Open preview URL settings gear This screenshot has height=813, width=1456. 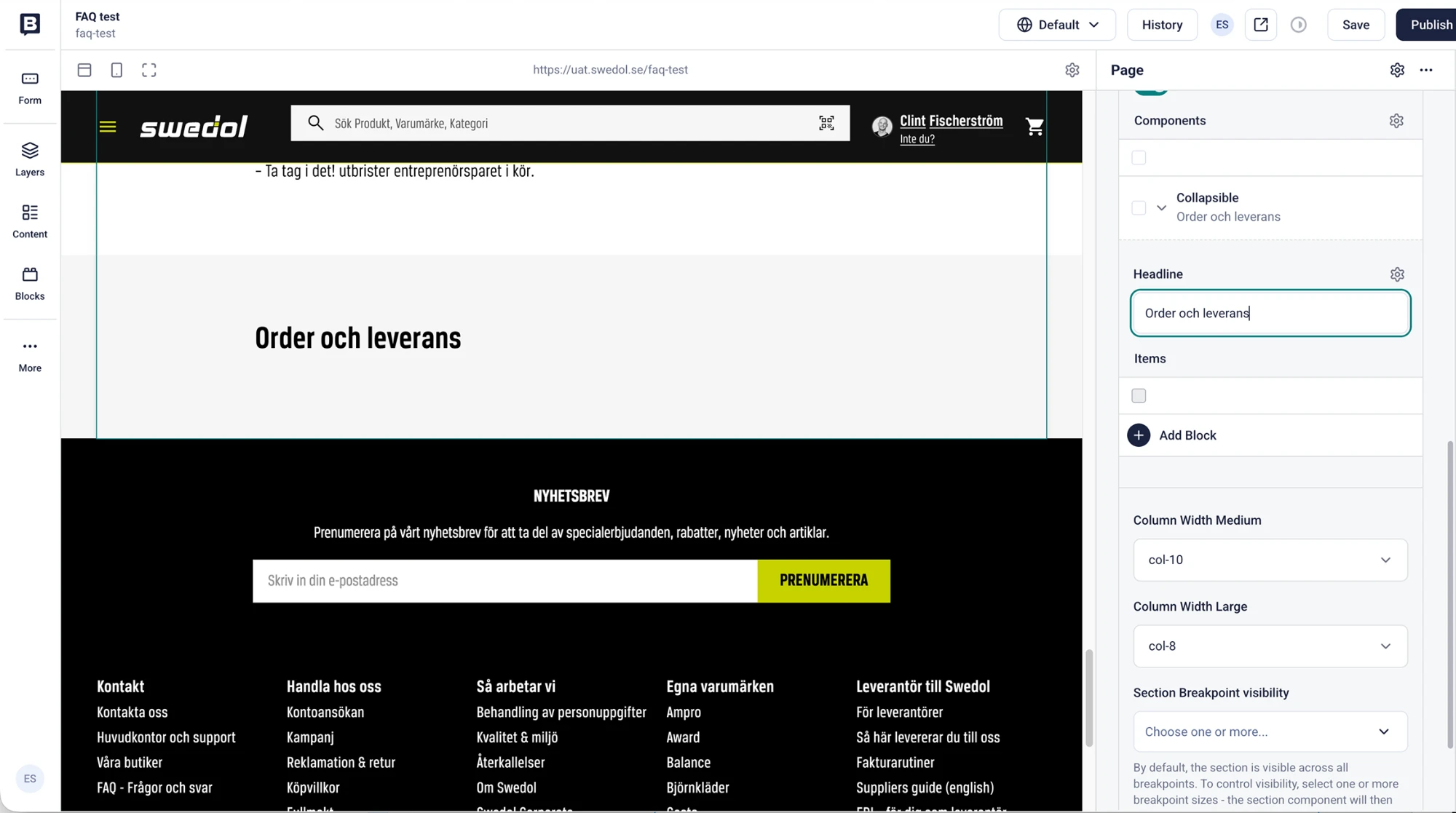(x=1072, y=70)
